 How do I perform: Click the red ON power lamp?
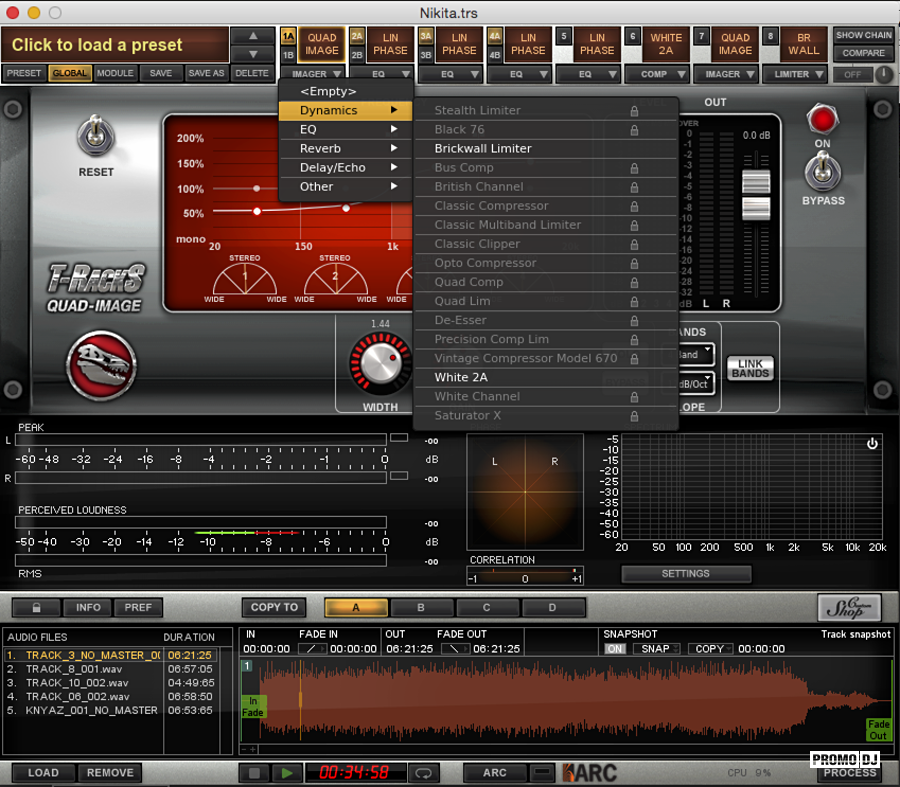(823, 119)
